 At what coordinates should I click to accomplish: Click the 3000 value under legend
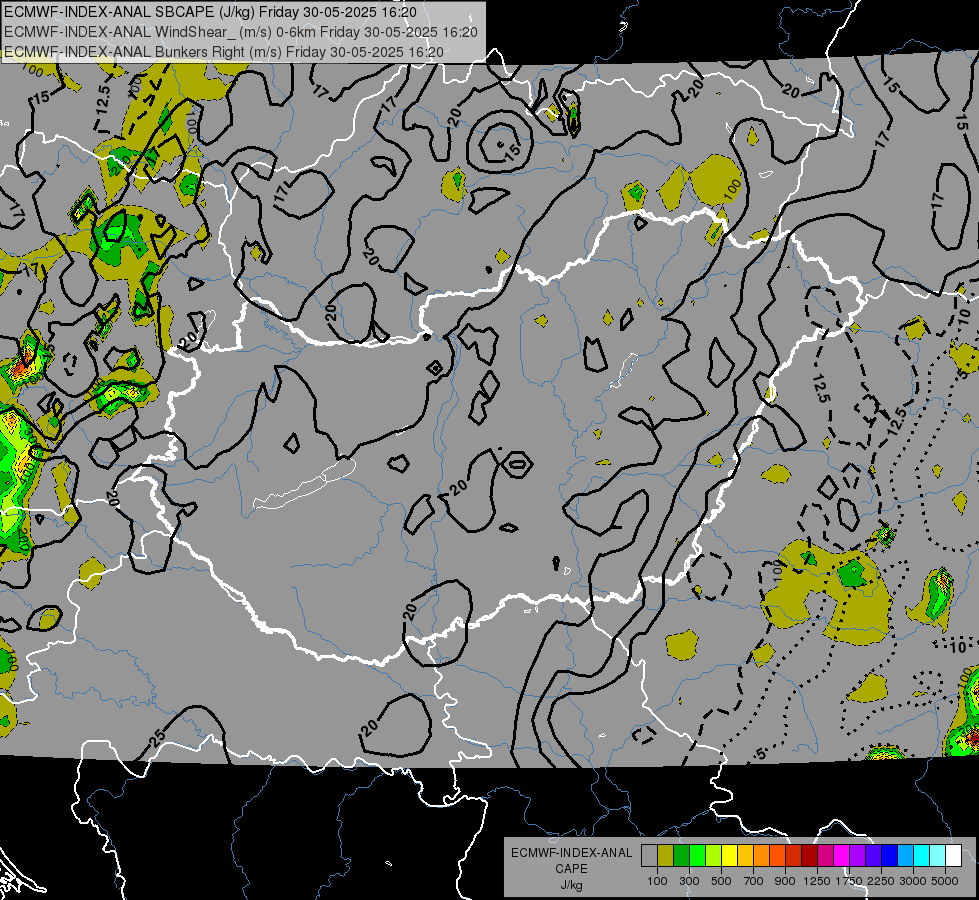pos(913,881)
